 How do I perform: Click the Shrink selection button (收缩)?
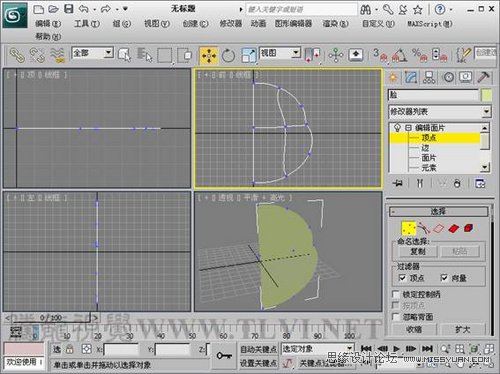414,329
